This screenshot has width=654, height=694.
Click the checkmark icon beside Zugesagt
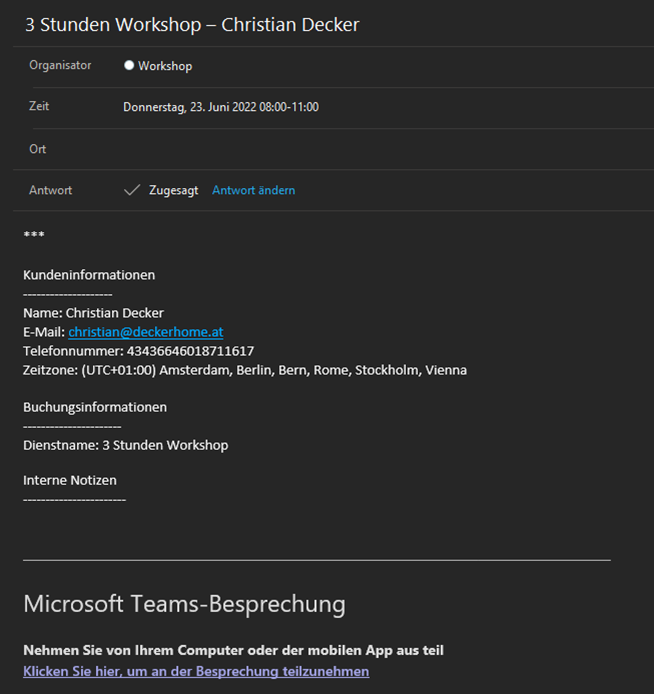pos(132,190)
